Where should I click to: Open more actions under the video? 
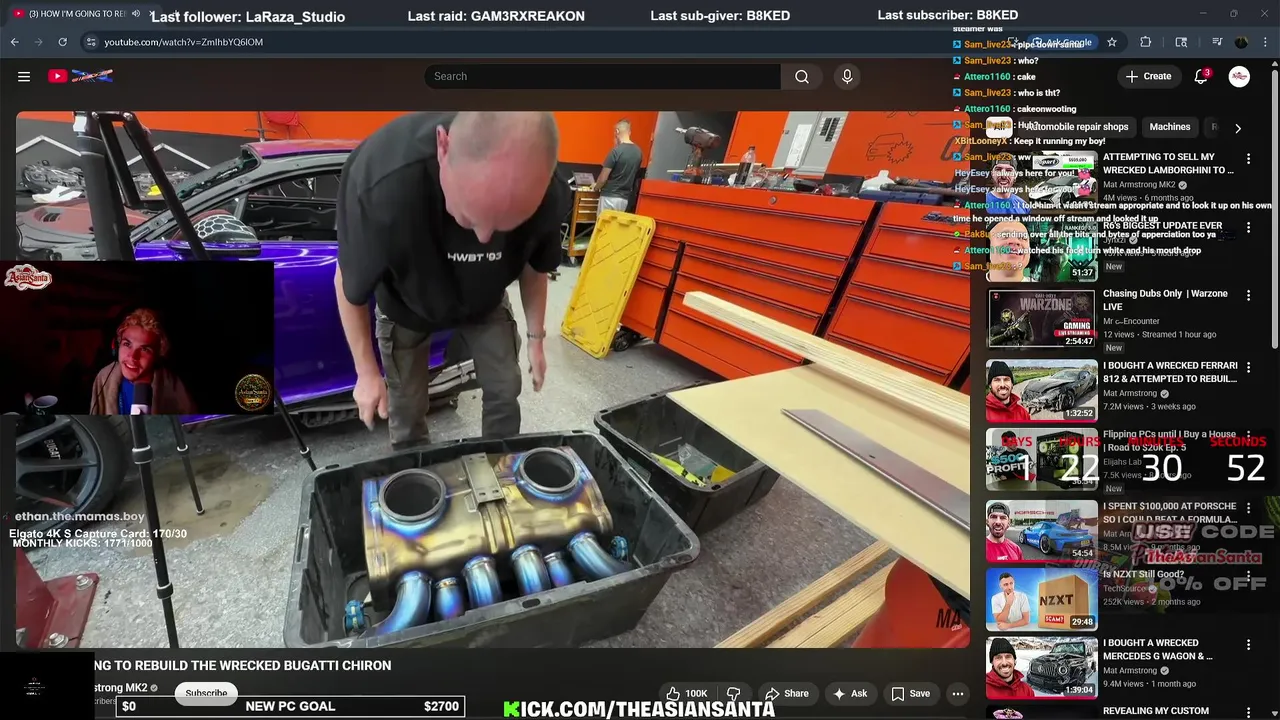[957, 693]
